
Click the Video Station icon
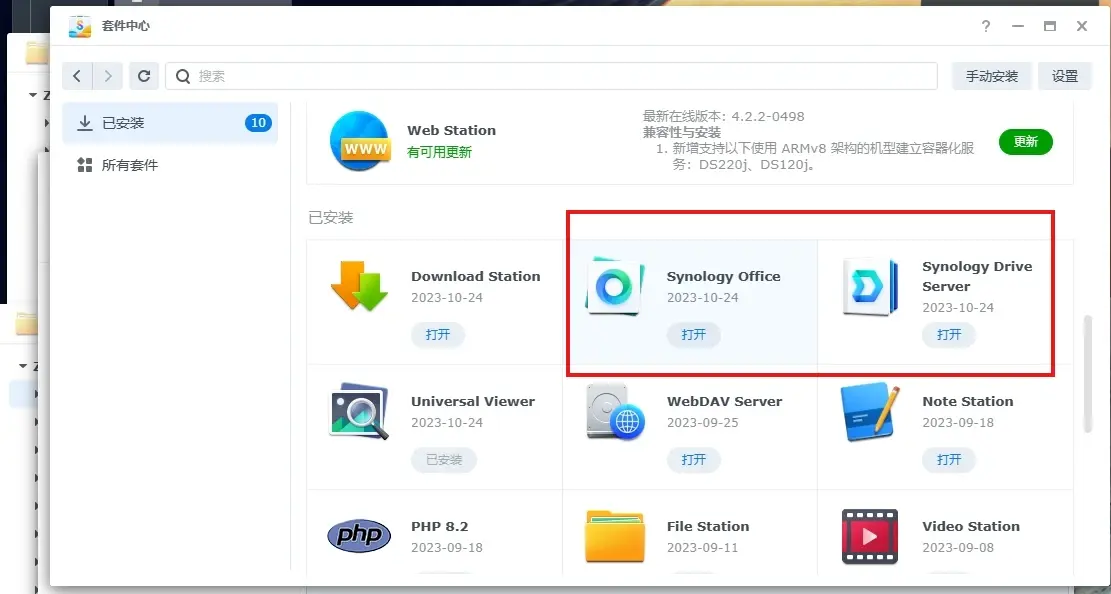pos(870,537)
